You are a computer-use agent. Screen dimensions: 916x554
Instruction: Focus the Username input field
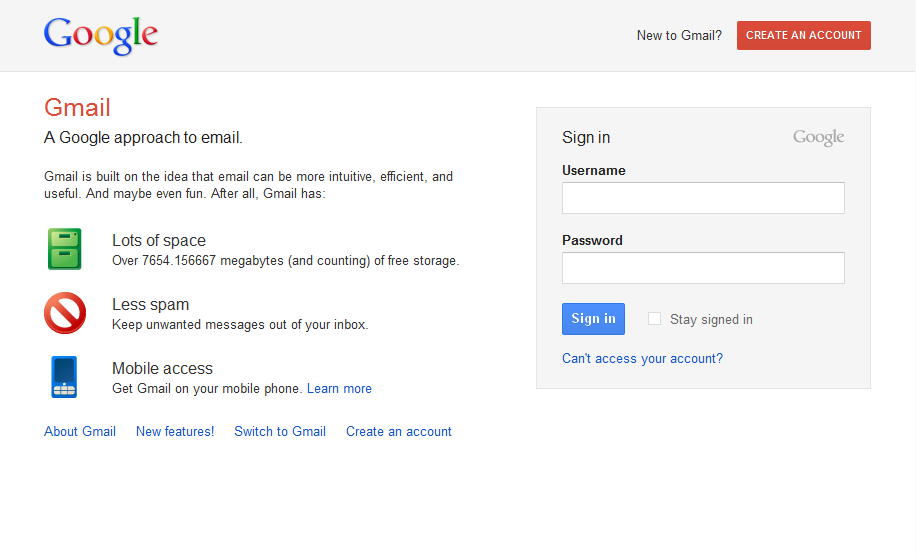[x=703, y=198]
